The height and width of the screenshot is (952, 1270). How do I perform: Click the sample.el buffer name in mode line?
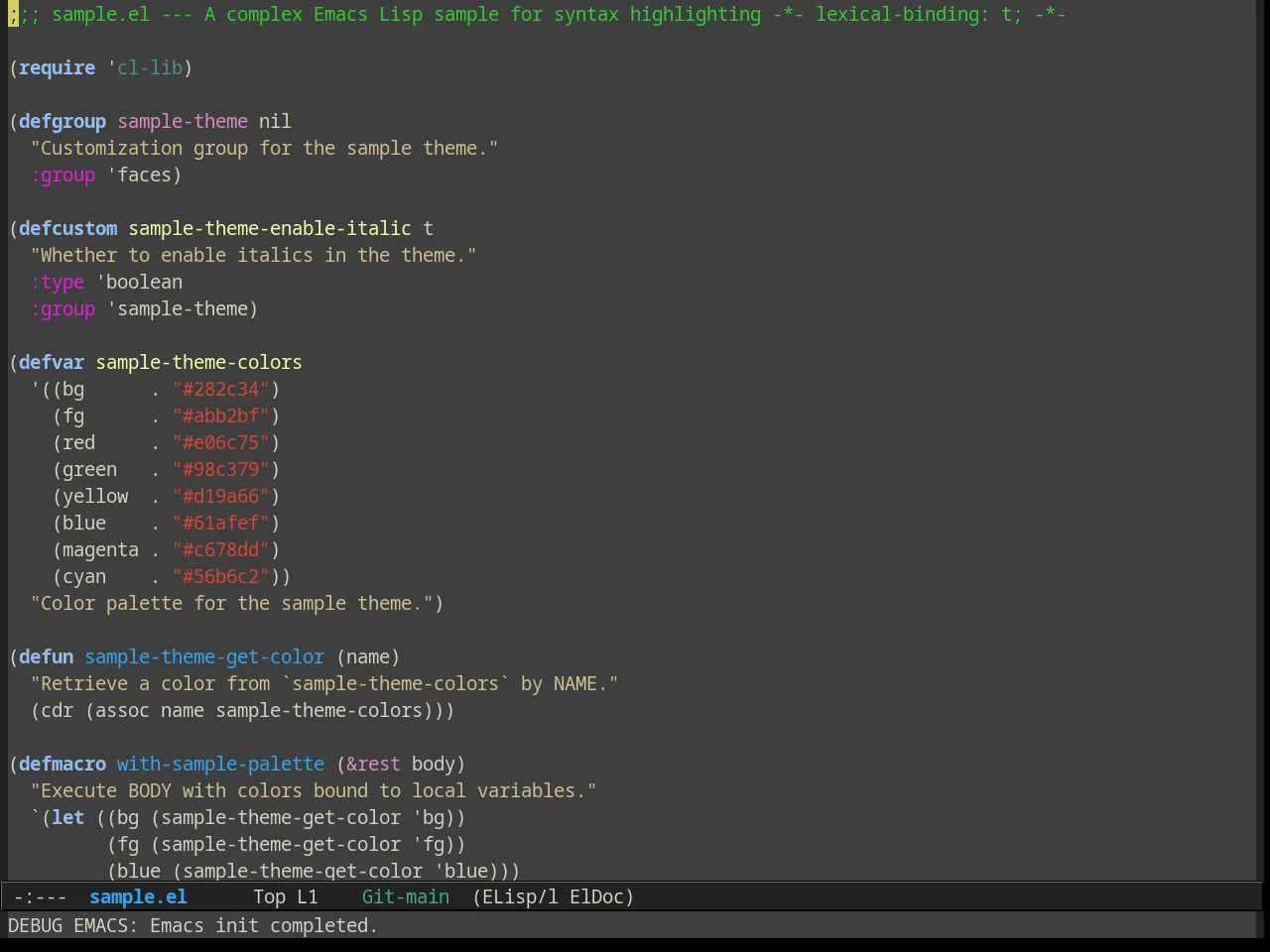[x=138, y=897]
